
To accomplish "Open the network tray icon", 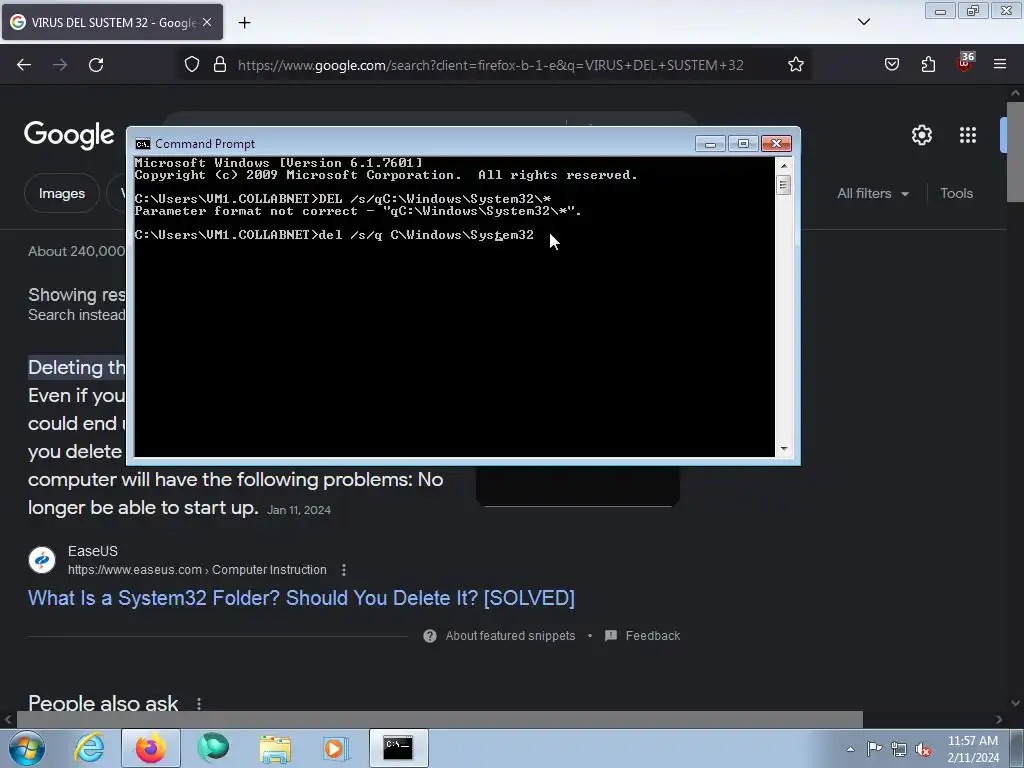I will point(899,749).
